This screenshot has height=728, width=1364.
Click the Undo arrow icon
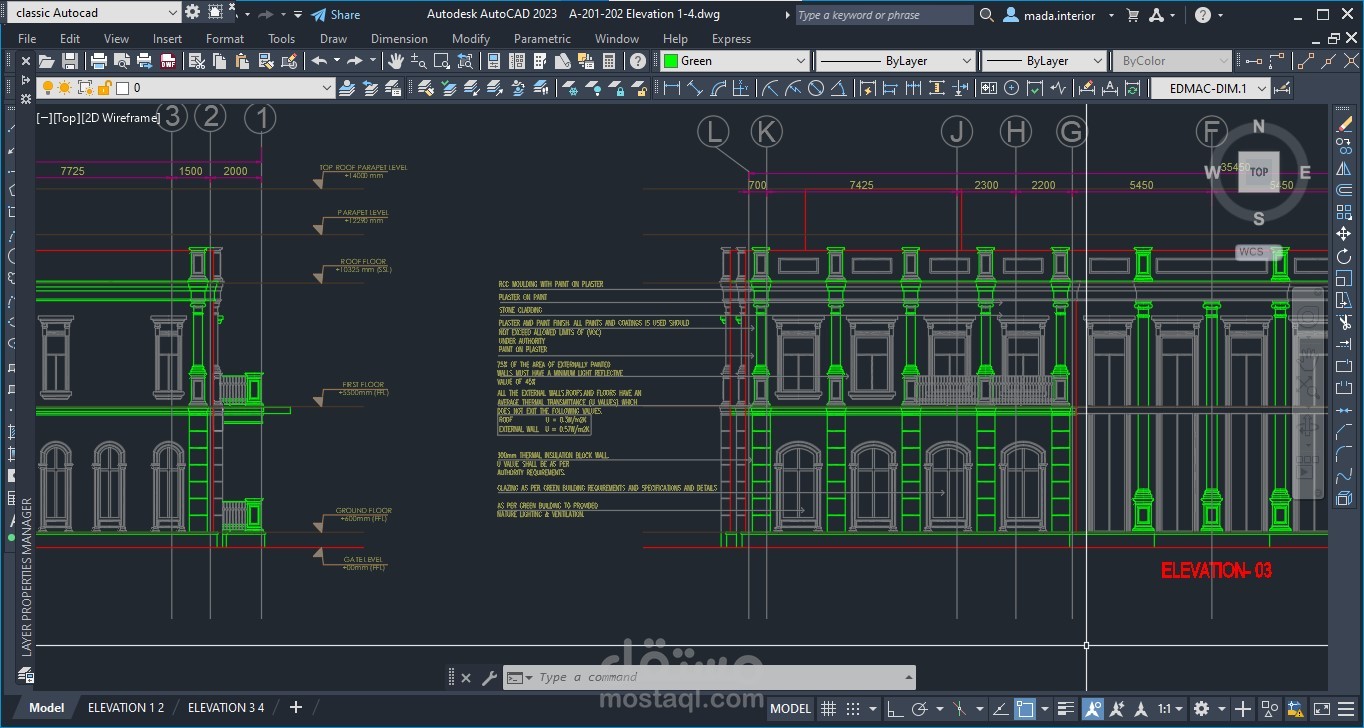319,61
